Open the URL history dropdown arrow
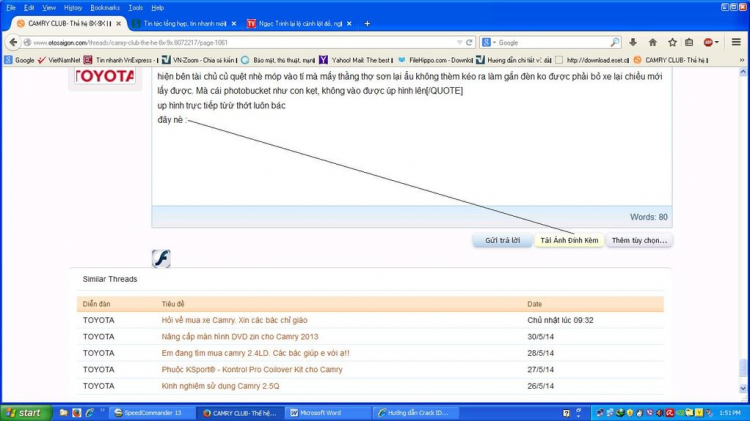The image size is (750, 421). pos(459,42)
